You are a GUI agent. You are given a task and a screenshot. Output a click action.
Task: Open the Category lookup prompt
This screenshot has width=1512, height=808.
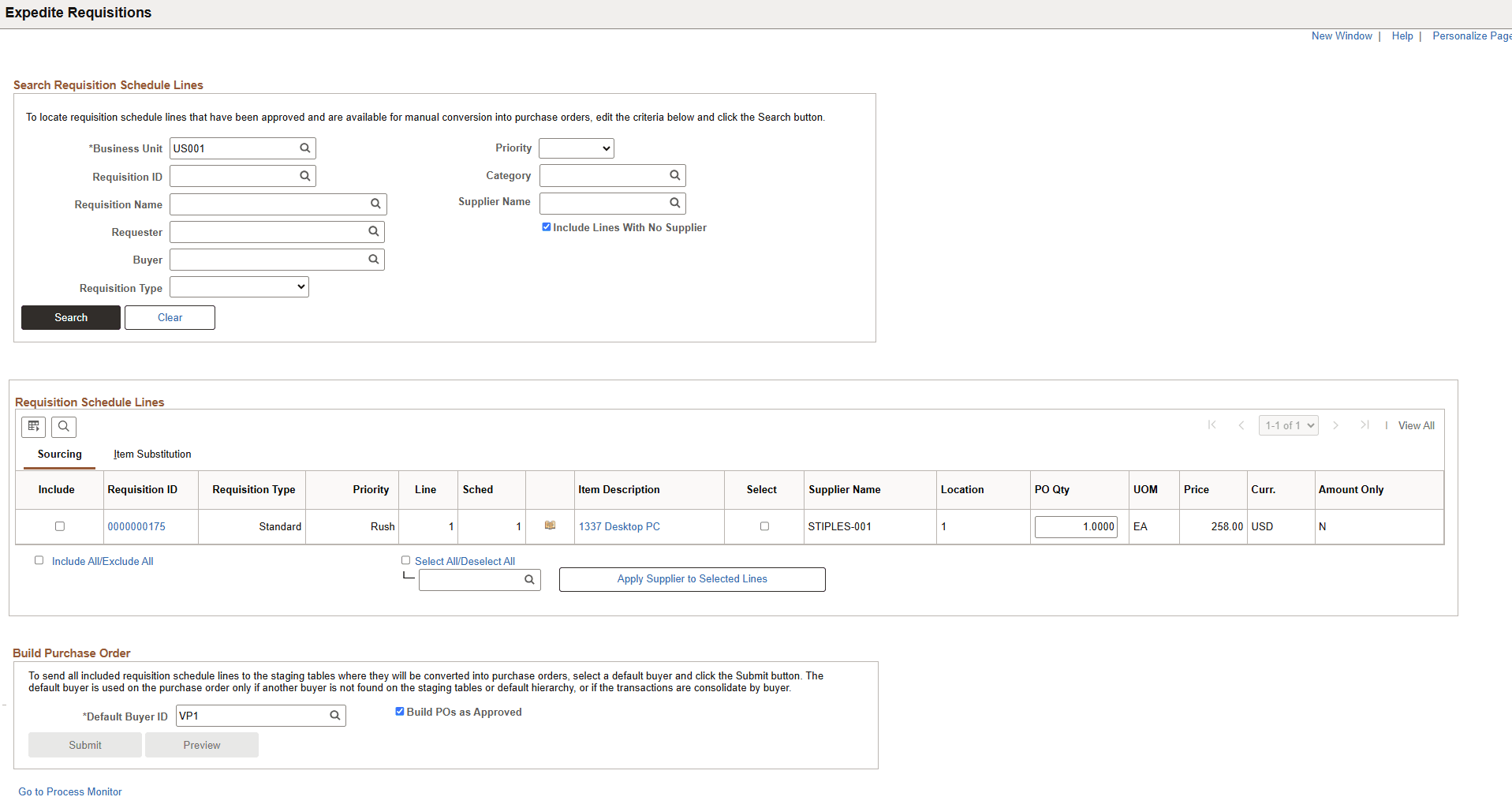coord(675,175)
